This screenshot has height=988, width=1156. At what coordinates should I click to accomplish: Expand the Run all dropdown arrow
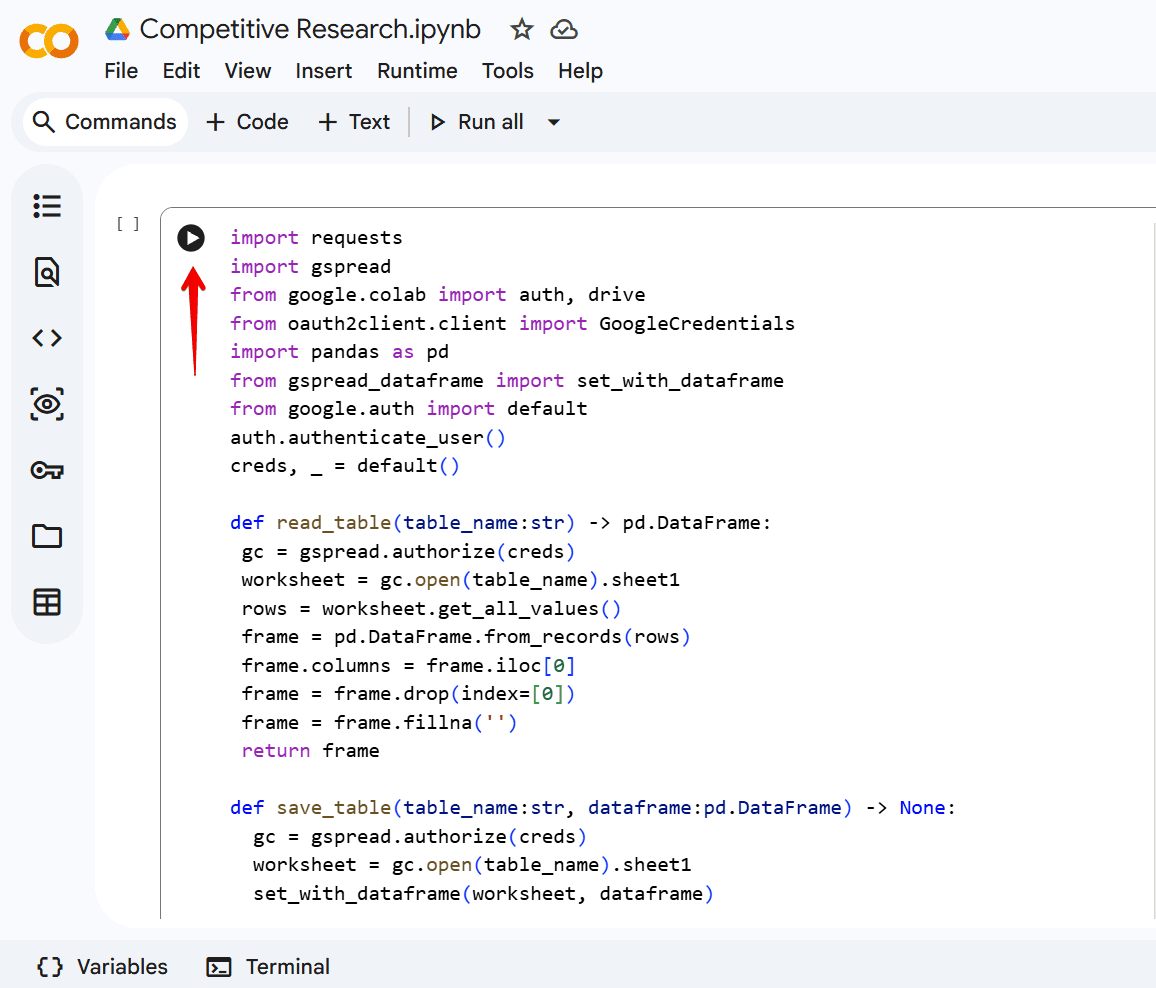coord(554,122)
